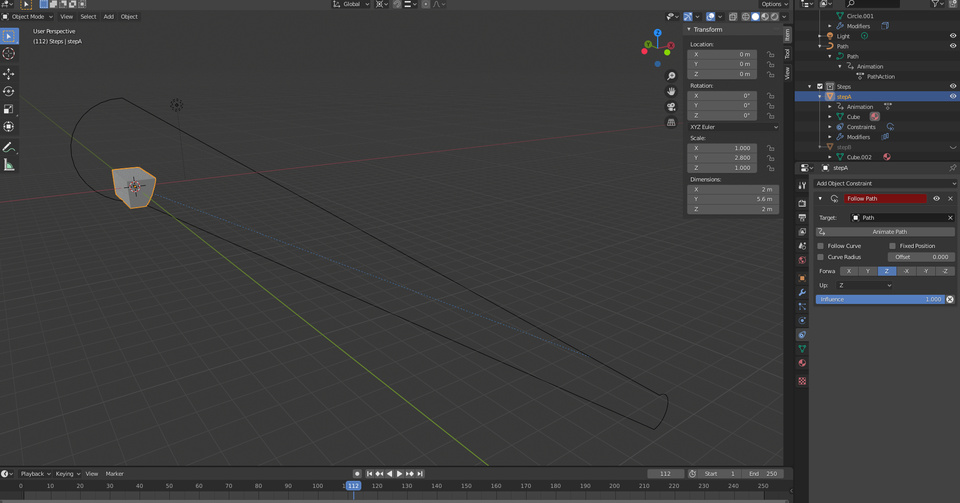Viewport: 960px width, 503px height.
Task: Open the Object properties tab
Action: pyautogui.click(x=802, y=278)
